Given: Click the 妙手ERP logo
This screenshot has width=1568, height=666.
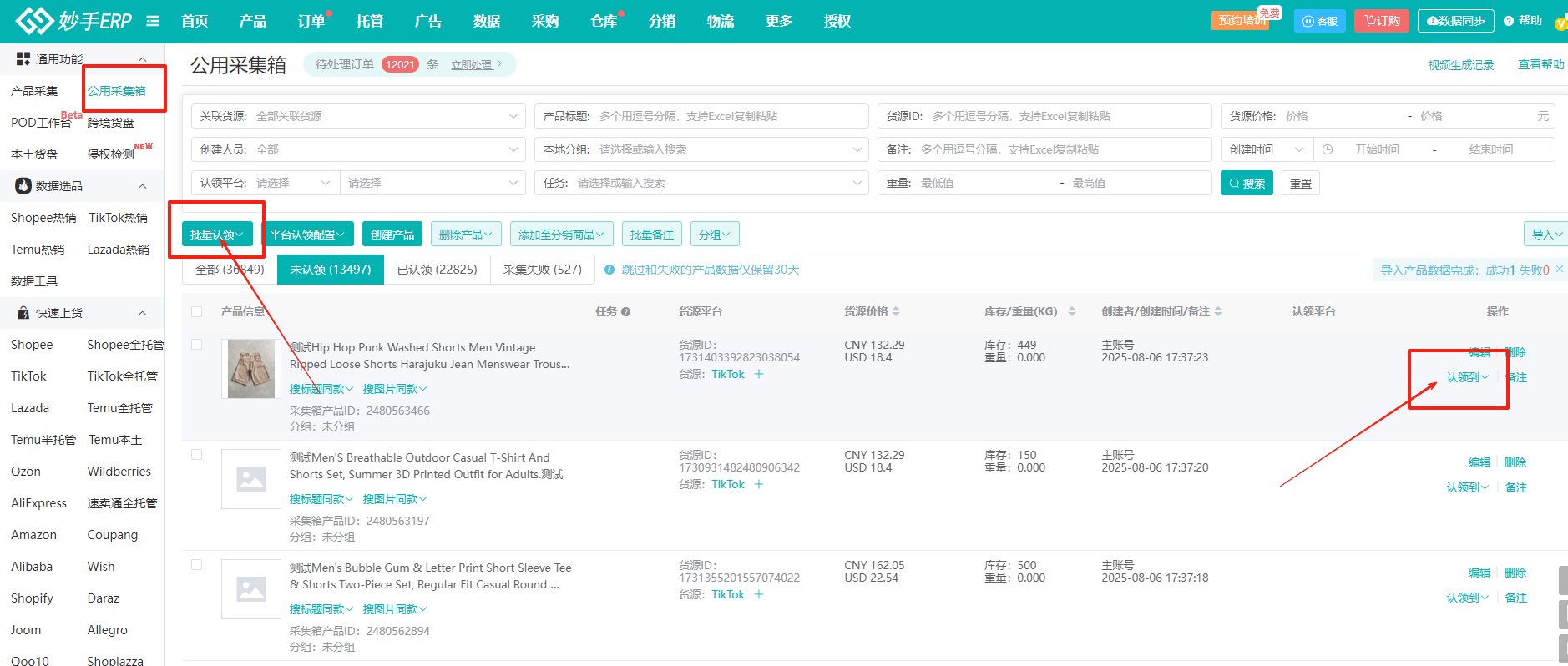Looking at the screenshot, I should click(73, 21).
